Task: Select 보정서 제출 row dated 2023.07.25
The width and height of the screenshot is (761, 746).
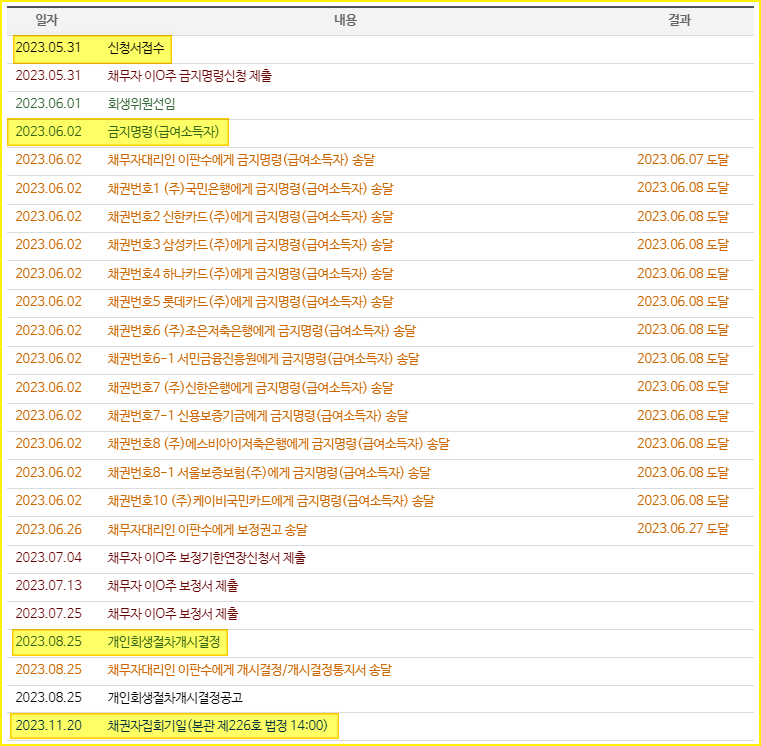Action: 380,614
